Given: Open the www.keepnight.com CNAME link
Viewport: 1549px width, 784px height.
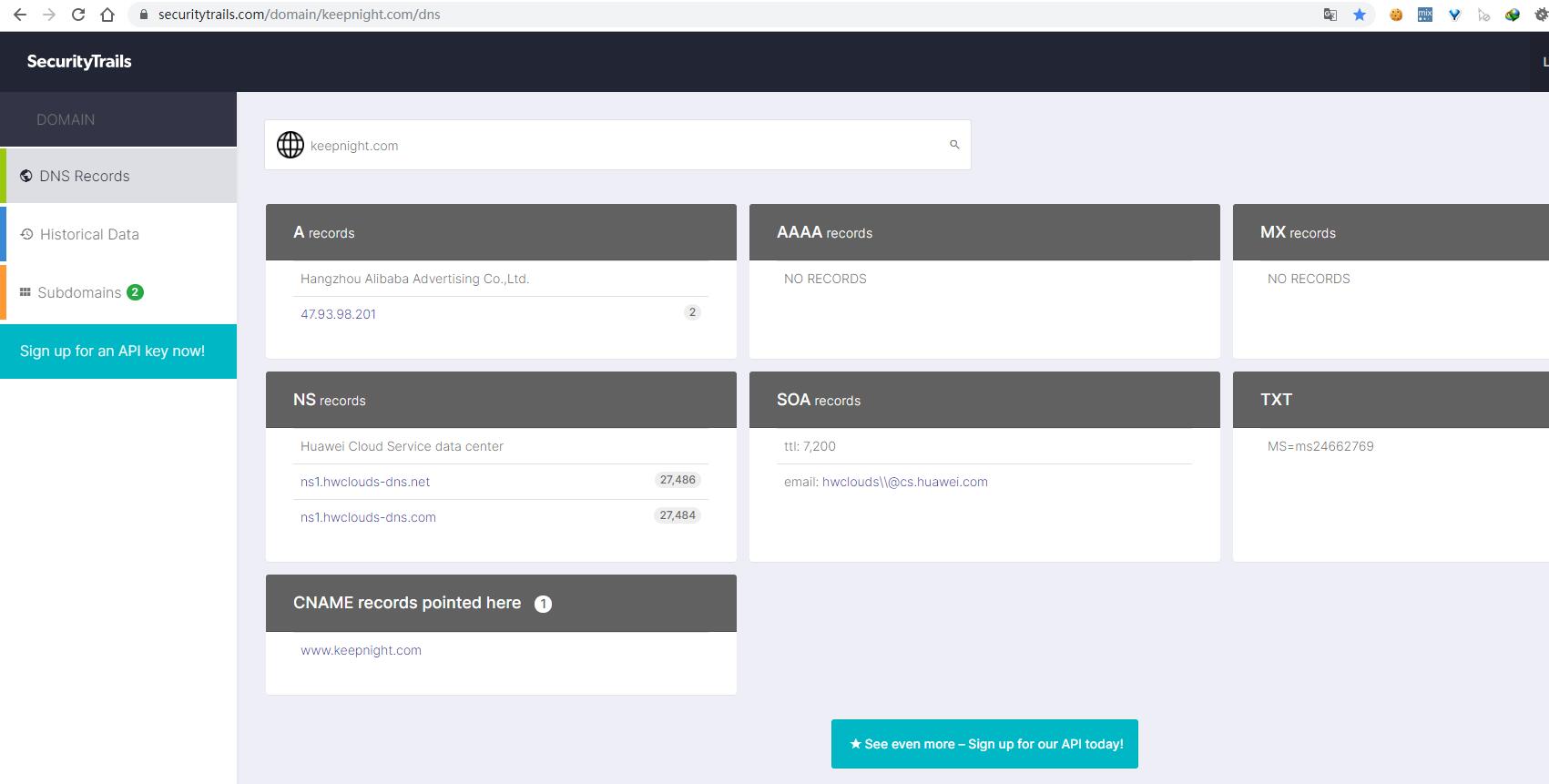Looking at the screenshot, I should (x=361, y=650).
